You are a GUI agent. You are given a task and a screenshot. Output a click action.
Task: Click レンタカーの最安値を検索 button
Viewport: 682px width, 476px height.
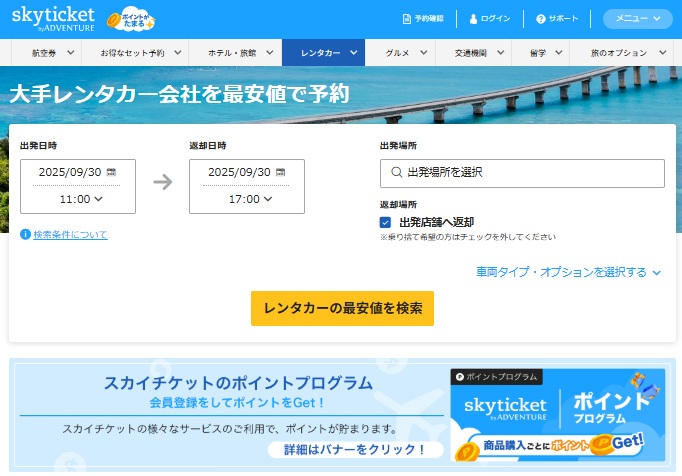(x=342, y=308)
